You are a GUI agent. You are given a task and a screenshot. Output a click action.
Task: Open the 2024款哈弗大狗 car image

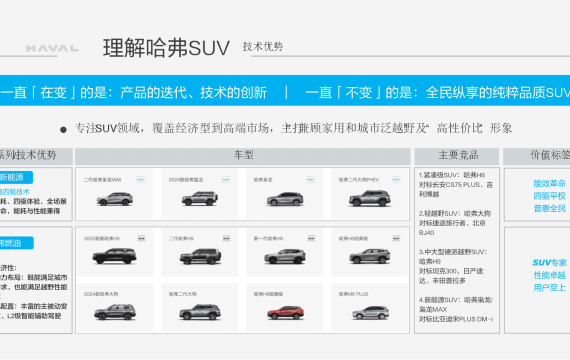115,312
